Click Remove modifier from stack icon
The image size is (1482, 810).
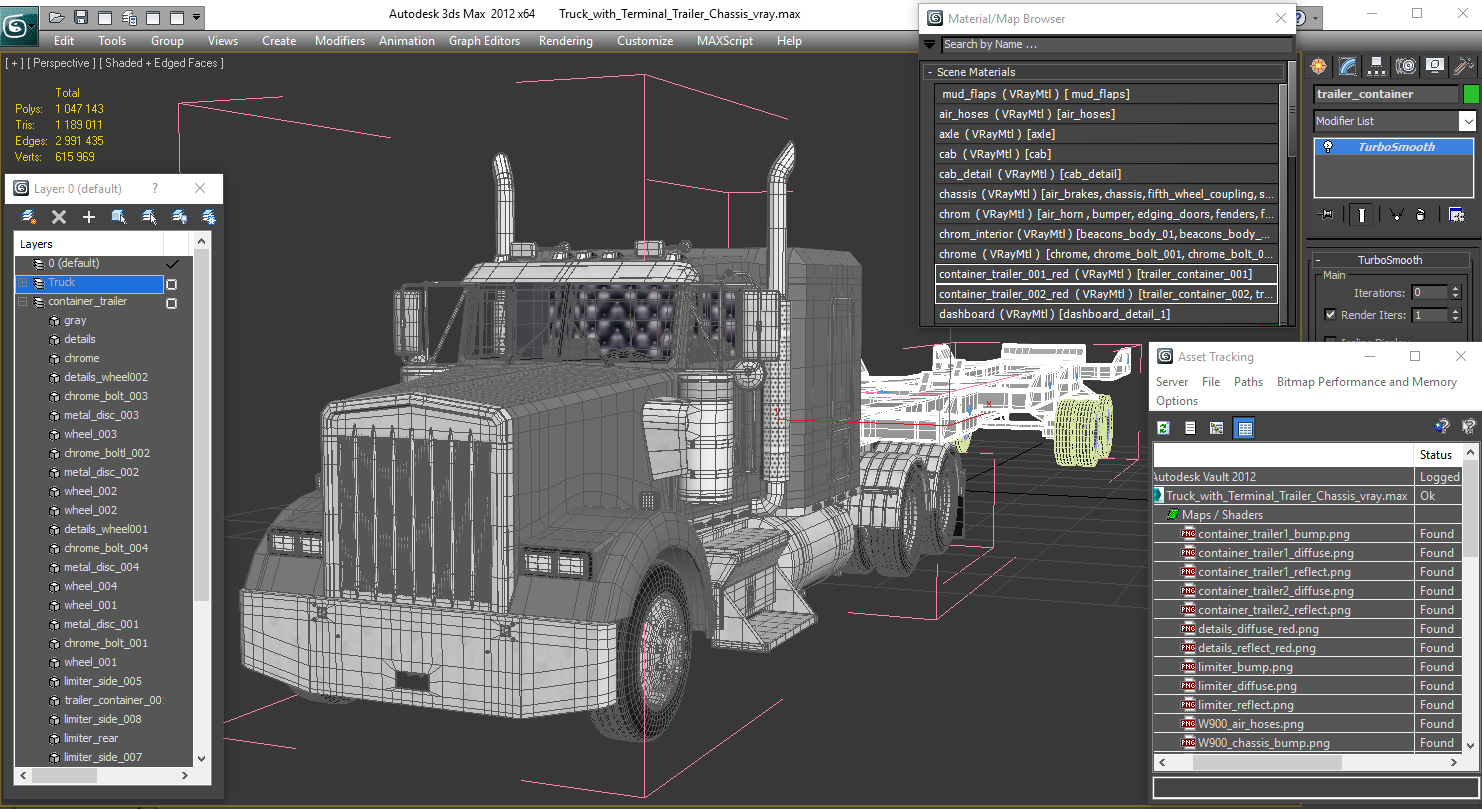pos(1421,214)
